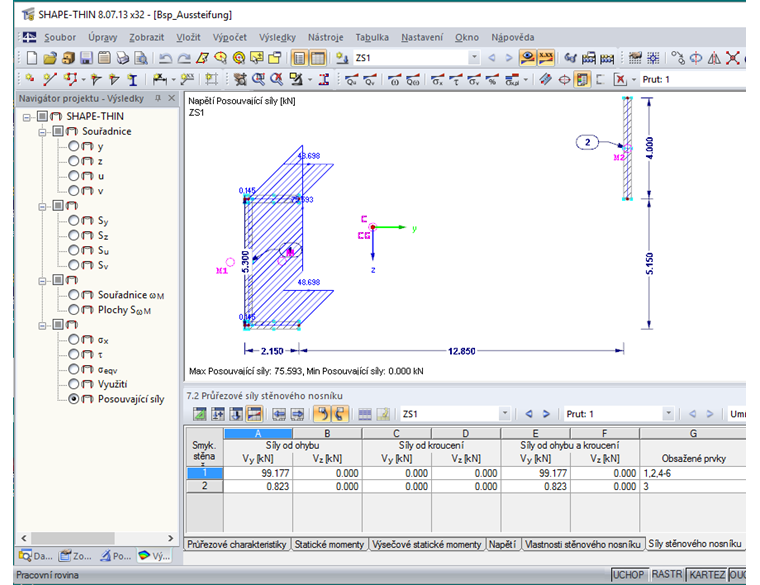Click the red X delete results icon
This screenshot has width=760, height=585.
pyautogui.click(x=620, y=79)
